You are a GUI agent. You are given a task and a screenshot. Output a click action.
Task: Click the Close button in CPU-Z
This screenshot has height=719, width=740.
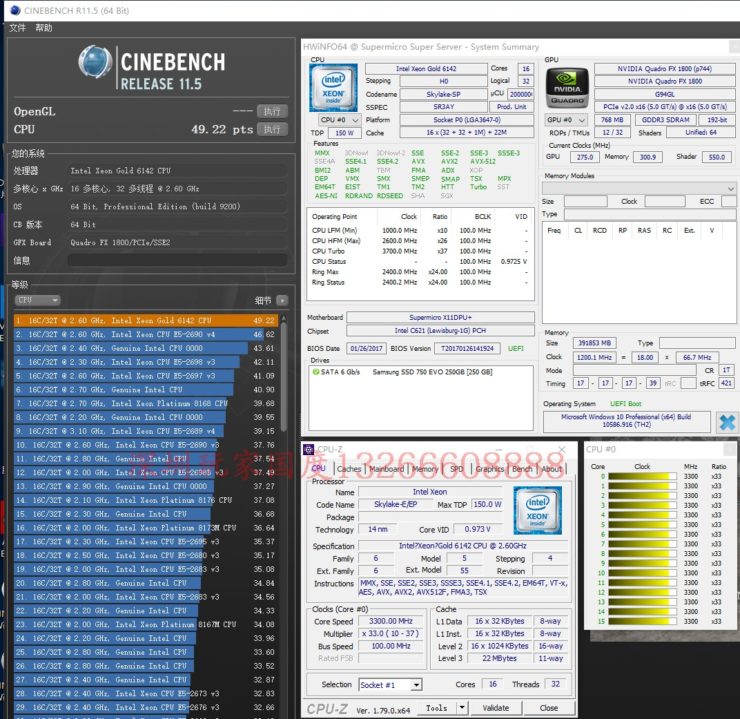tap(549, 708)
